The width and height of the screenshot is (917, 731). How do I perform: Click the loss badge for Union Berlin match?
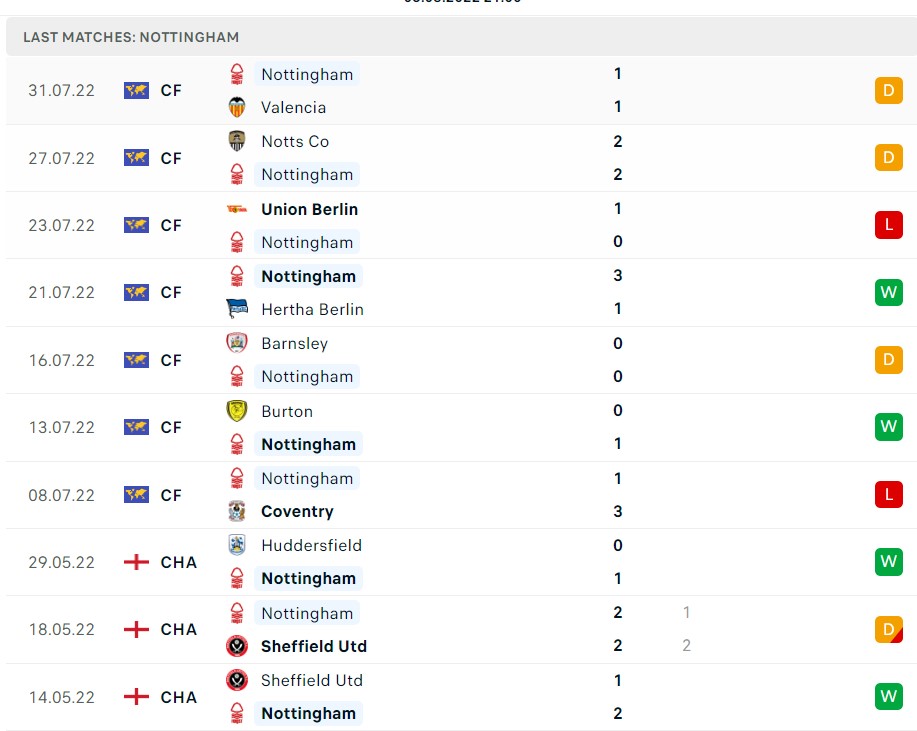click(888, 225)
